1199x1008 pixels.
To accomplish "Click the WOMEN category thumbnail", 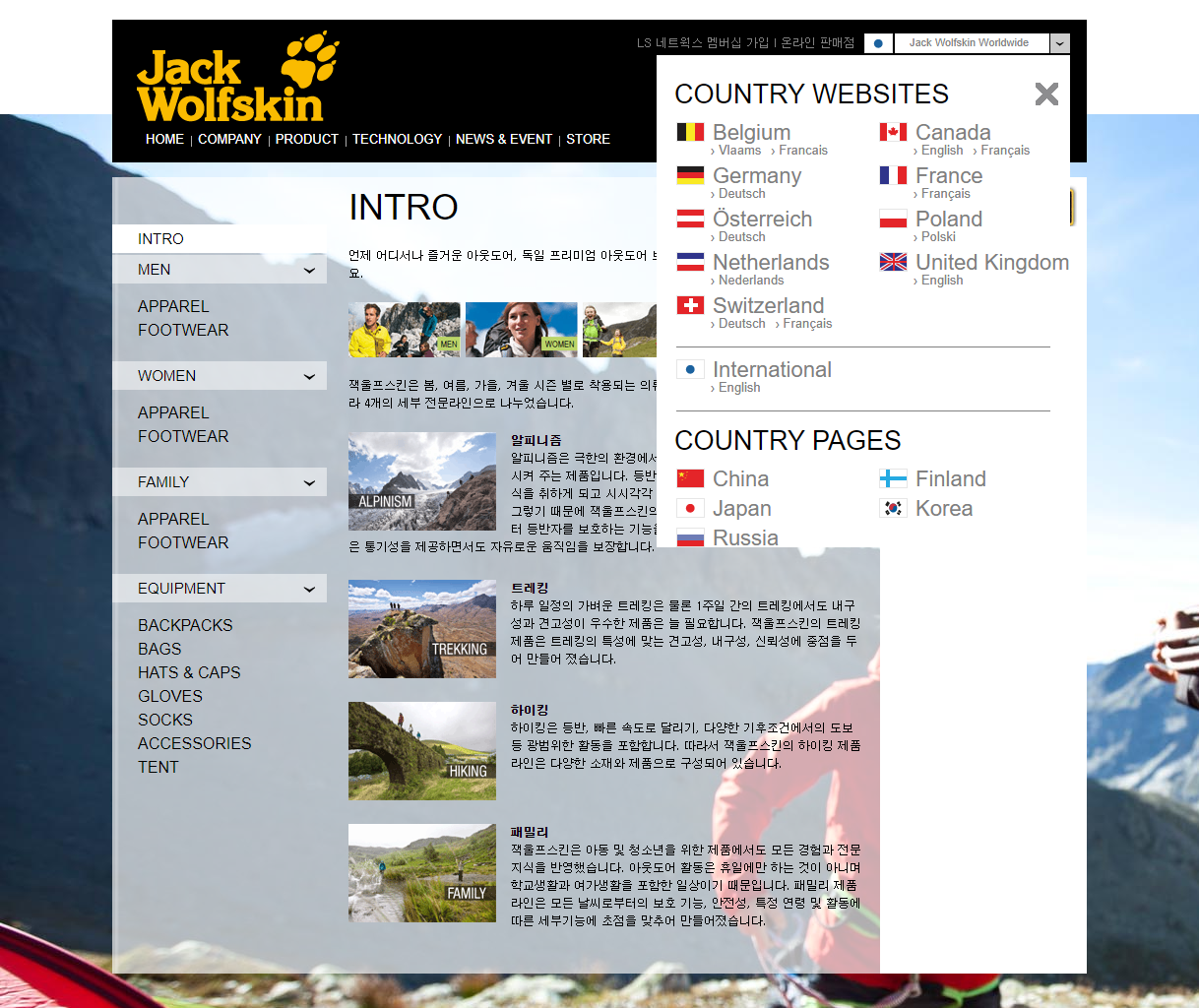I will (522, 330).
